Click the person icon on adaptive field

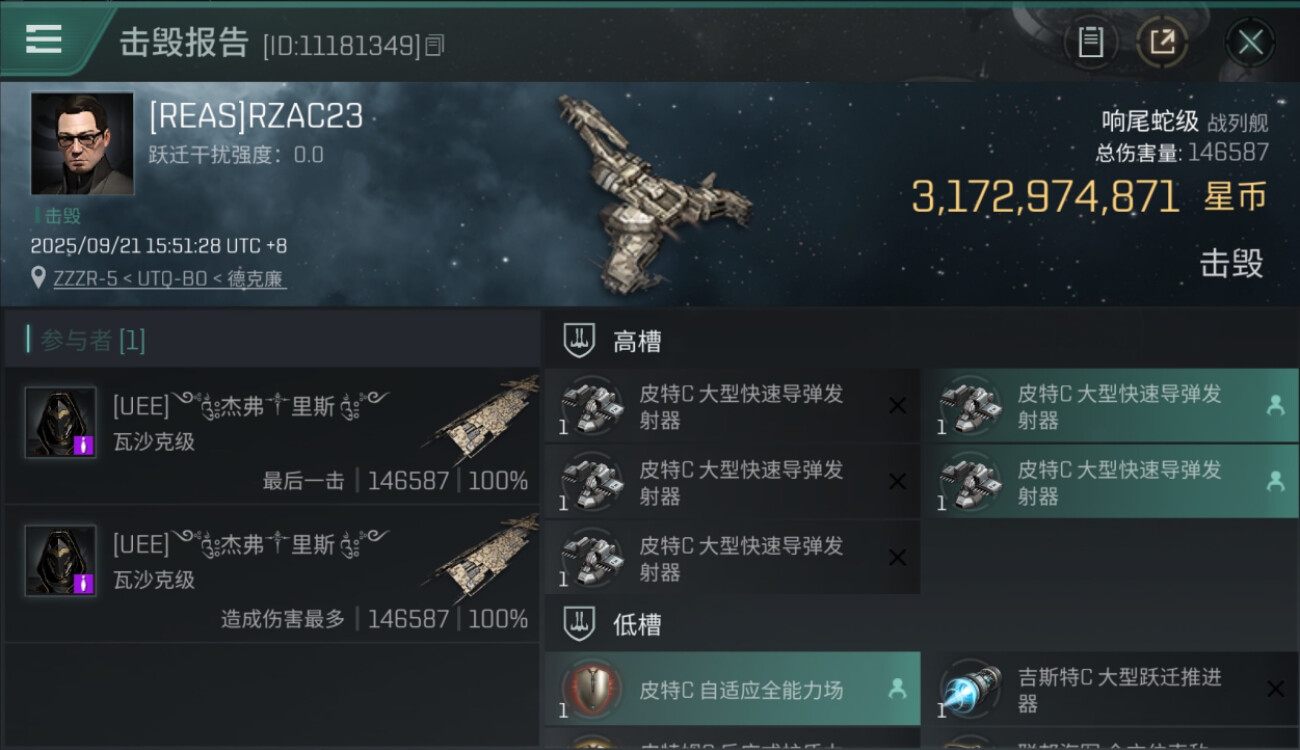[x=897, y=689]
